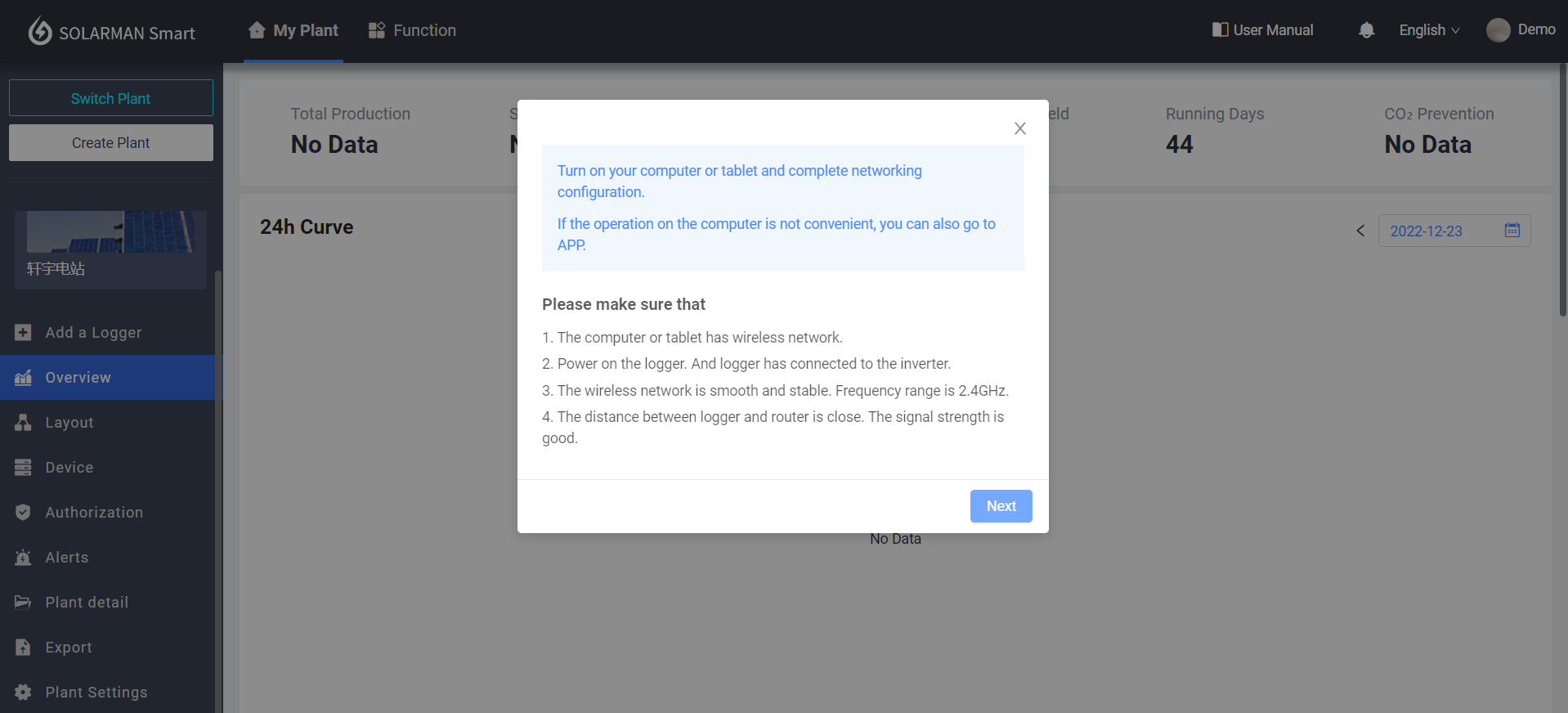View Alerts in the sidebar
1568x713 pixels.
tap(67, 558)
